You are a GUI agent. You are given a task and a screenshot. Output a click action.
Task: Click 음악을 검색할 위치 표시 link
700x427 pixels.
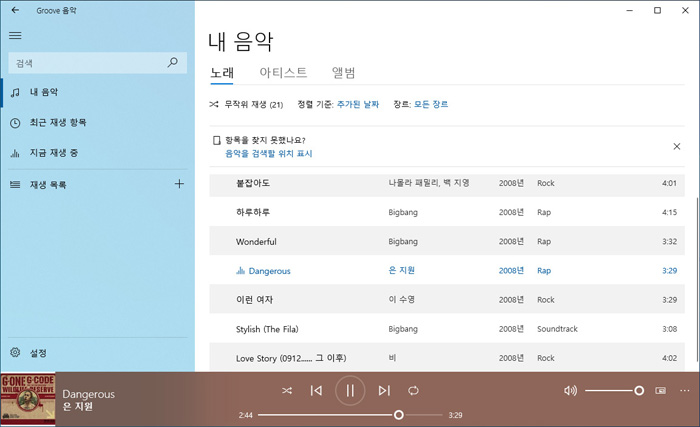[x=268, y=154]
